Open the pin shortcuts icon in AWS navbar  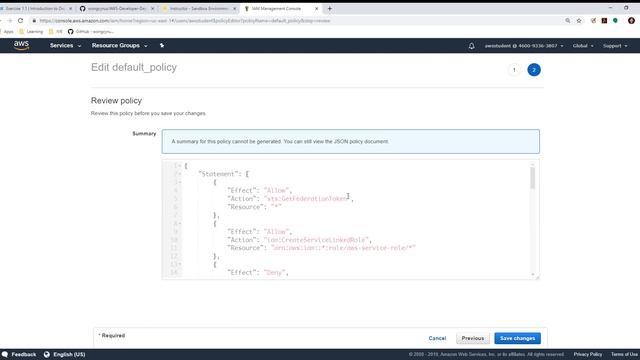(162, 46)
